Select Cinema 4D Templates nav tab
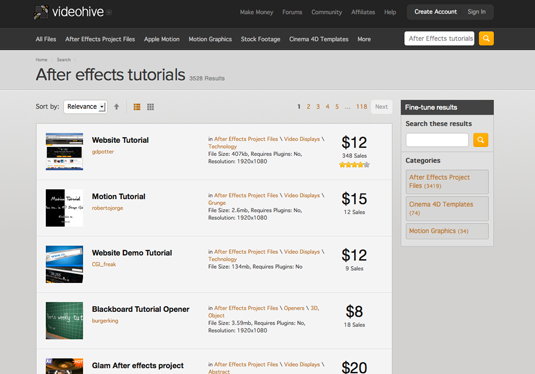Image resolution: width=535 pixels, height=374 pixels. click(x=319, y=39)
